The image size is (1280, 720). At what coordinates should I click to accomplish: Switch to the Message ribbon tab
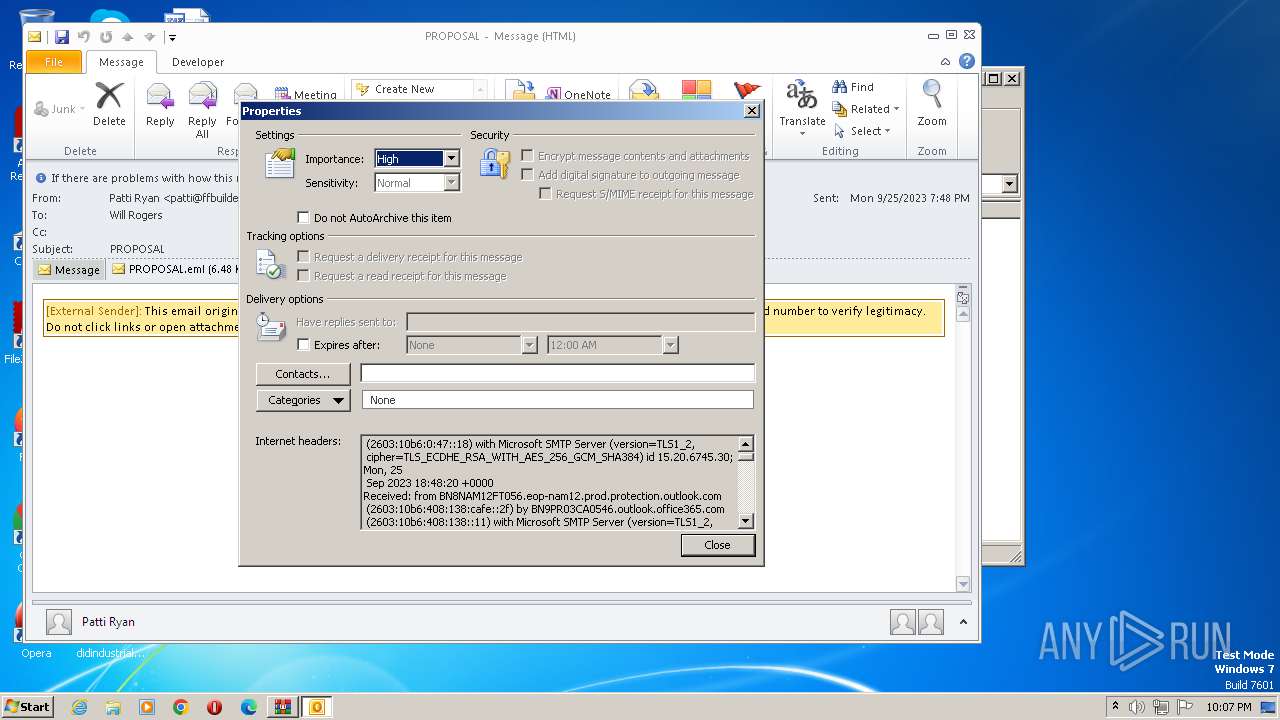point(121,62)
